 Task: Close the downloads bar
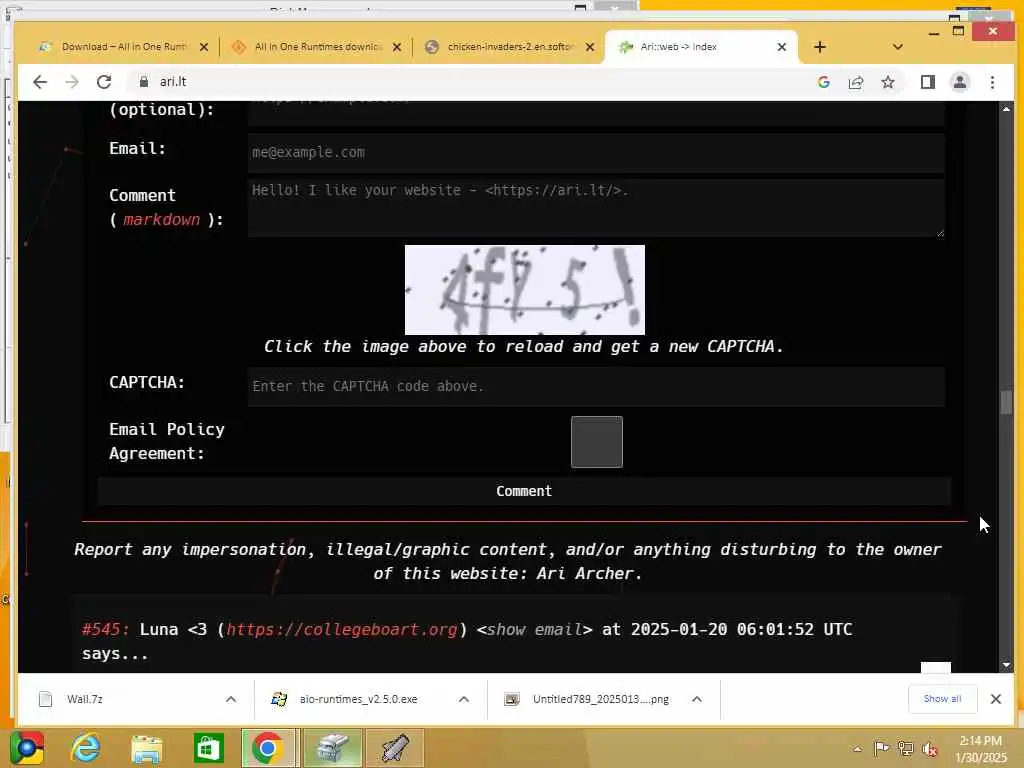(x=995, y=699)
